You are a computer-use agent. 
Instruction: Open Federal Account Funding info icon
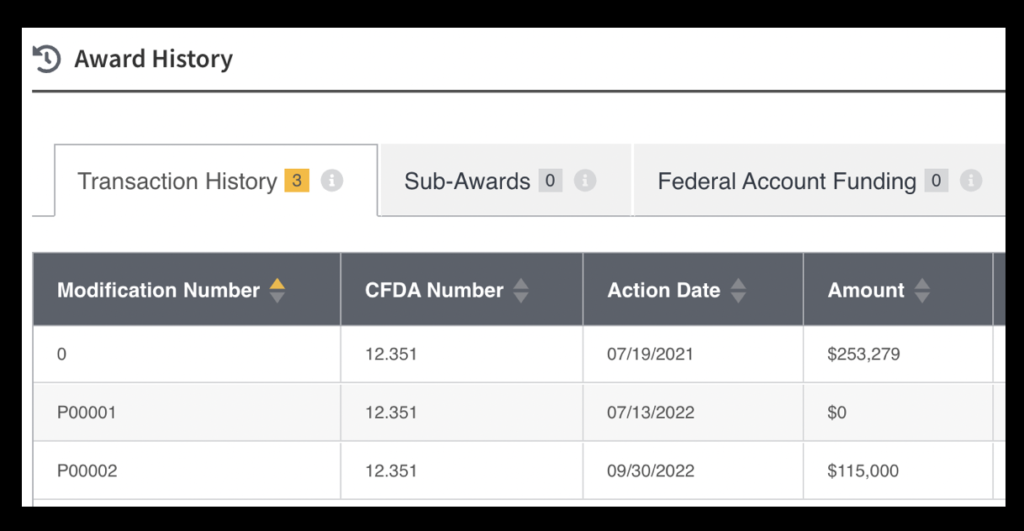(970, 180)
